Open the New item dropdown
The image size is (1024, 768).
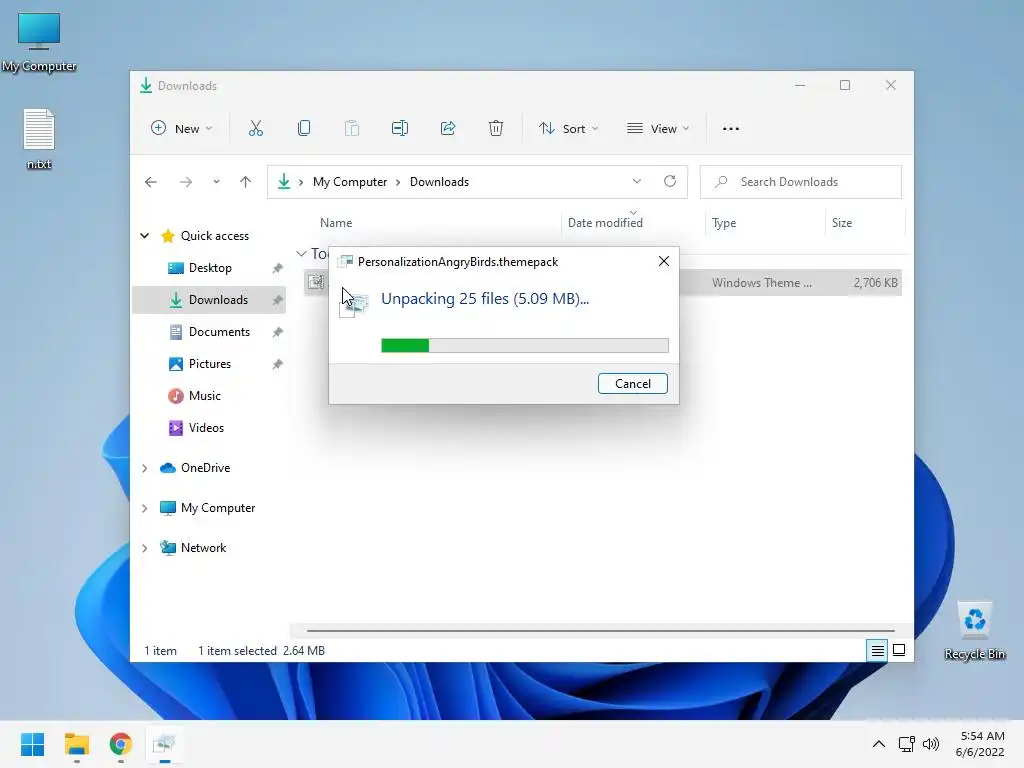pyautogui.click(x=182, y=129)
